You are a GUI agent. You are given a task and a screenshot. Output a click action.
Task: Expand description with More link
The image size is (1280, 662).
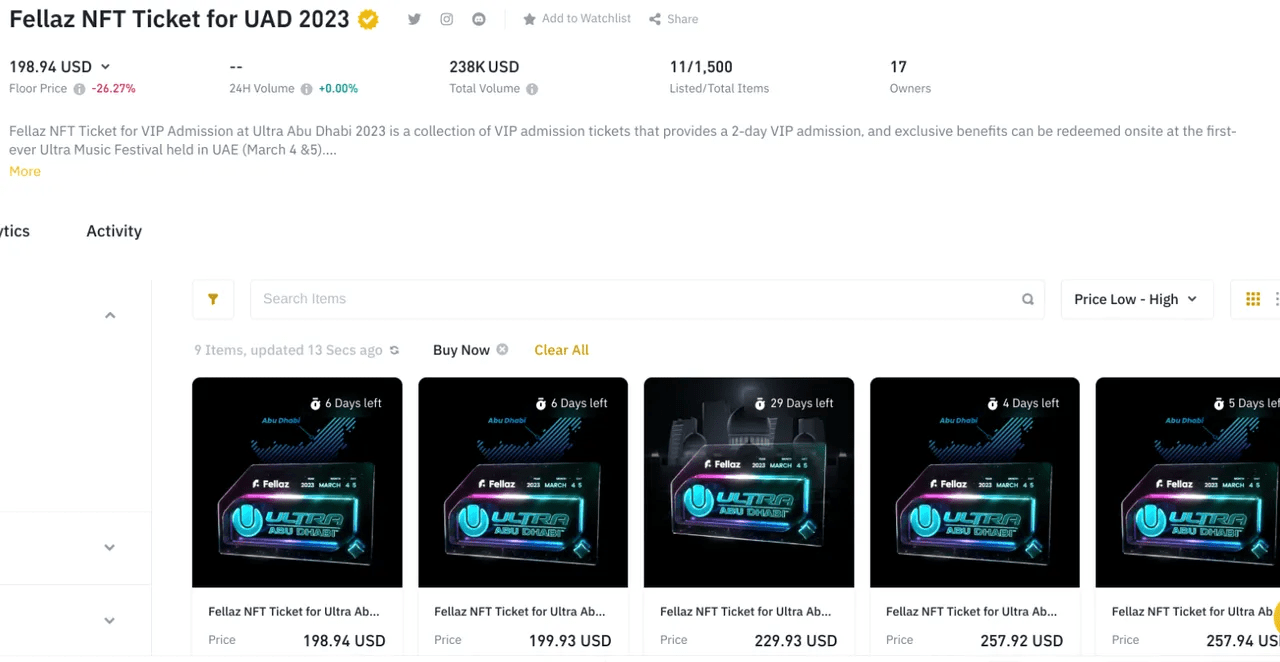click(25, 171)
